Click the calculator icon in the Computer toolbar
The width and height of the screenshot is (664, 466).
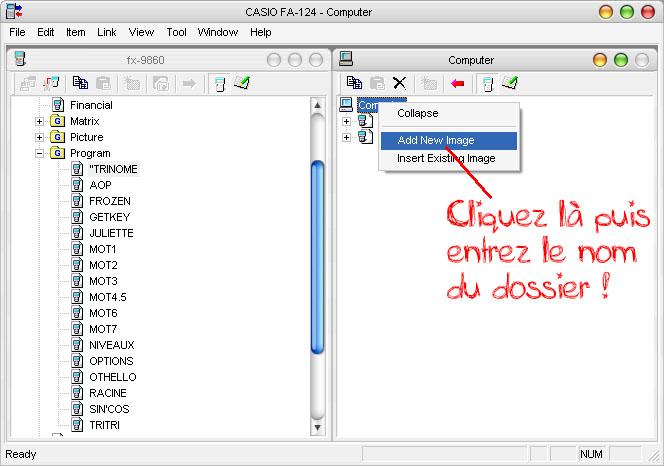(x=488, y=84)
